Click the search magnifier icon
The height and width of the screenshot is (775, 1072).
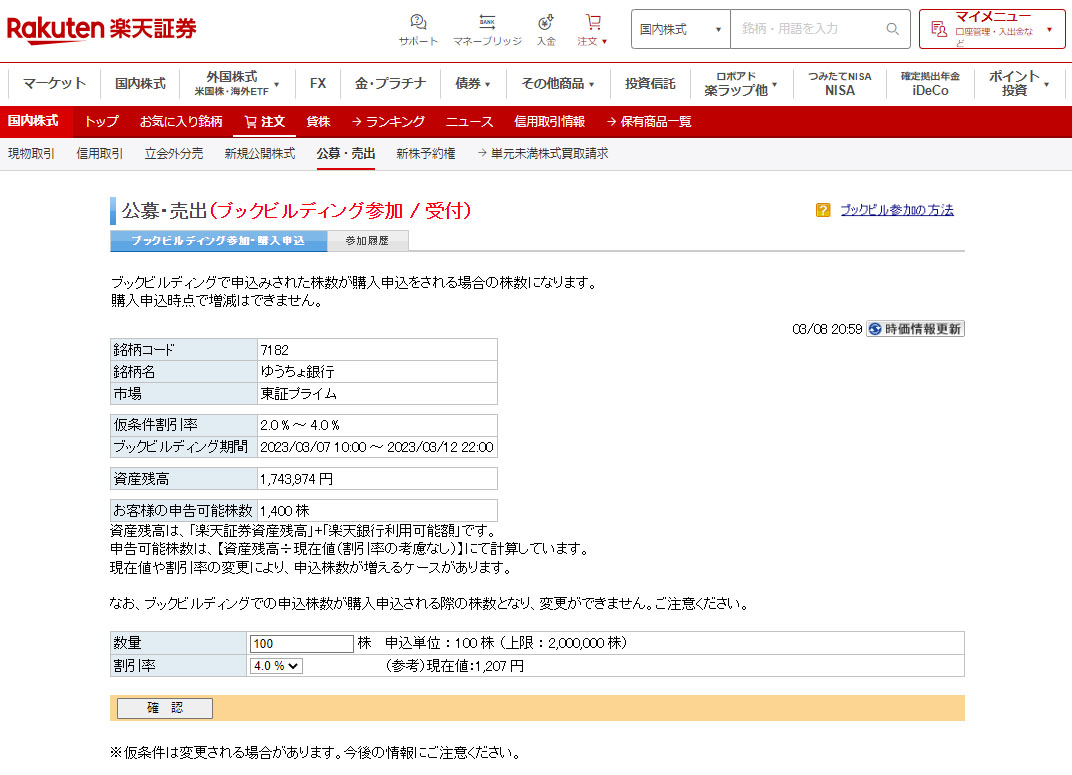(892, 29)
